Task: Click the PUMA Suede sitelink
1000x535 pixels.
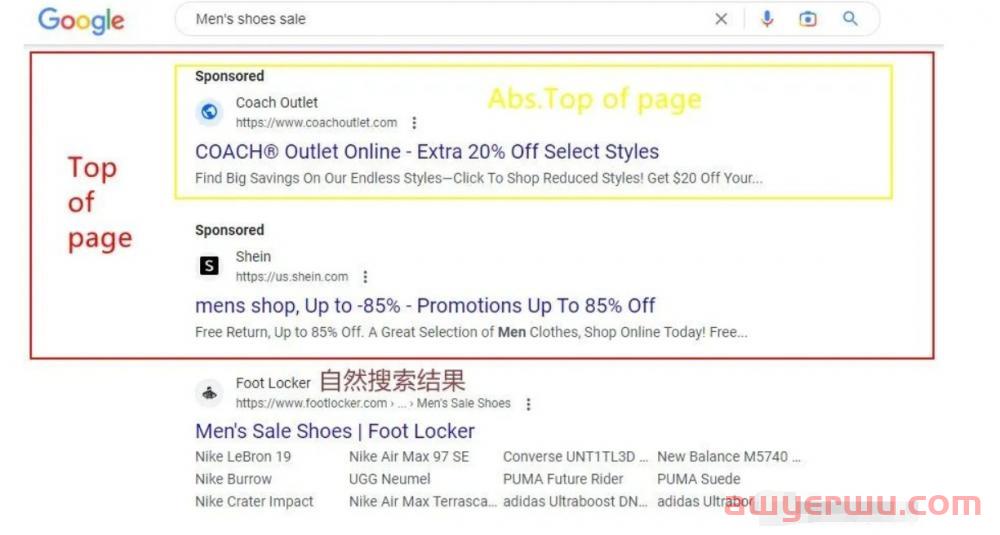Action: [699, 479]
